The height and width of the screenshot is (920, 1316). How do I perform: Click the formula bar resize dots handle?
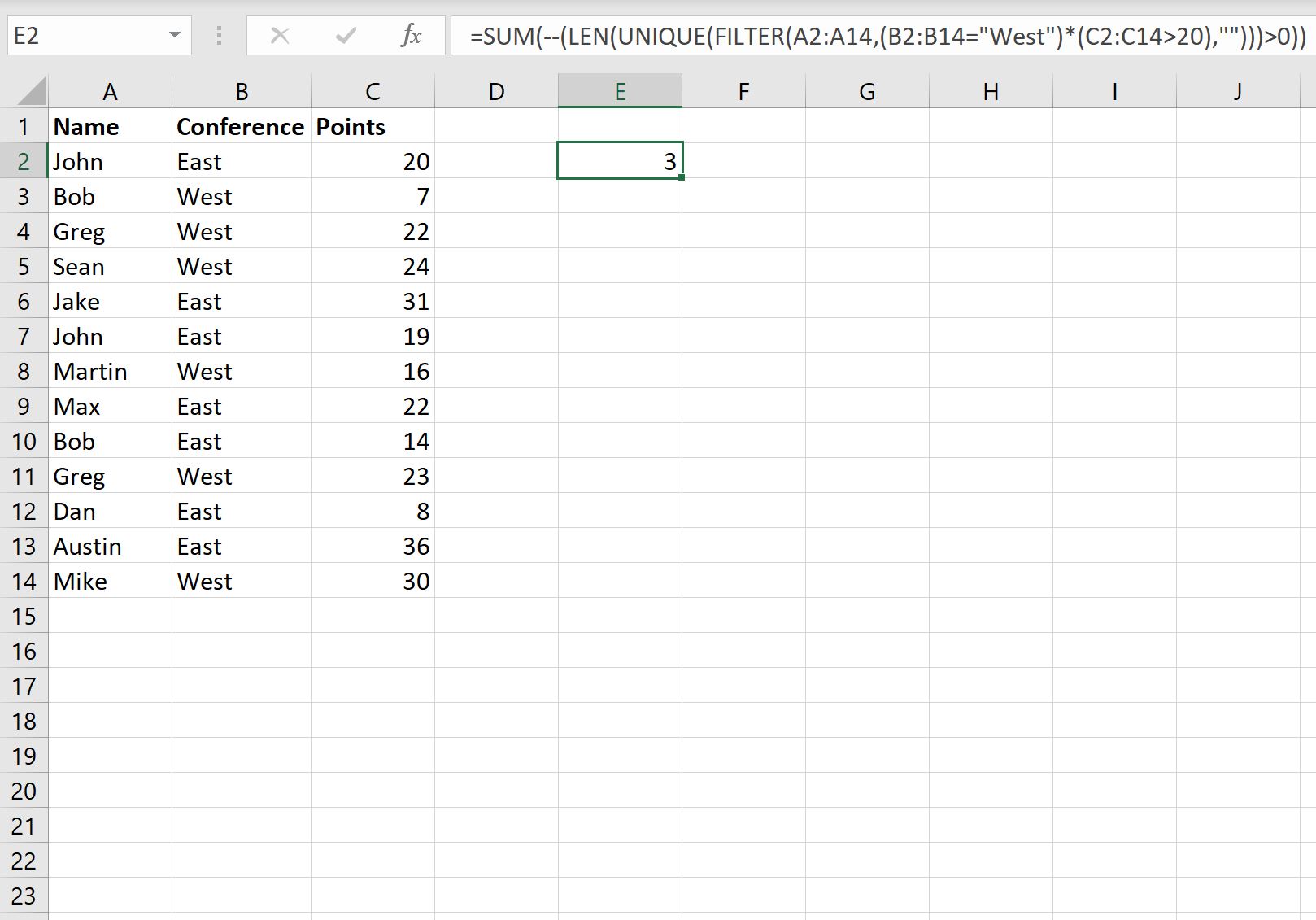pyautogui.click(x=219, y=36)
